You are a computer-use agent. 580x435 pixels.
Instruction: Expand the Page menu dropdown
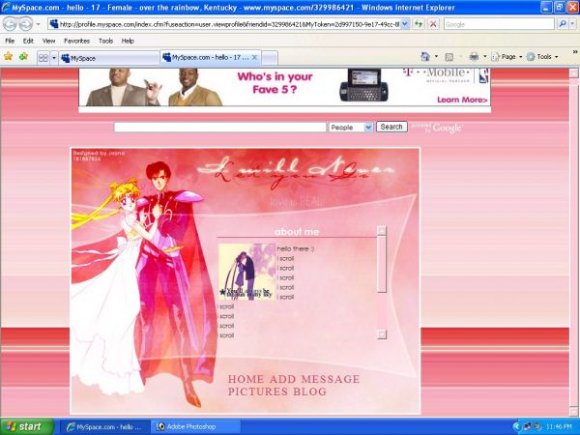[506, 57]
